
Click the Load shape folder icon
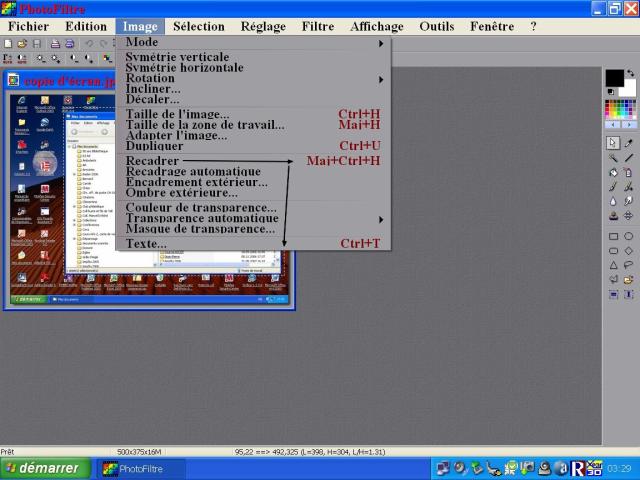click(629, 280)
